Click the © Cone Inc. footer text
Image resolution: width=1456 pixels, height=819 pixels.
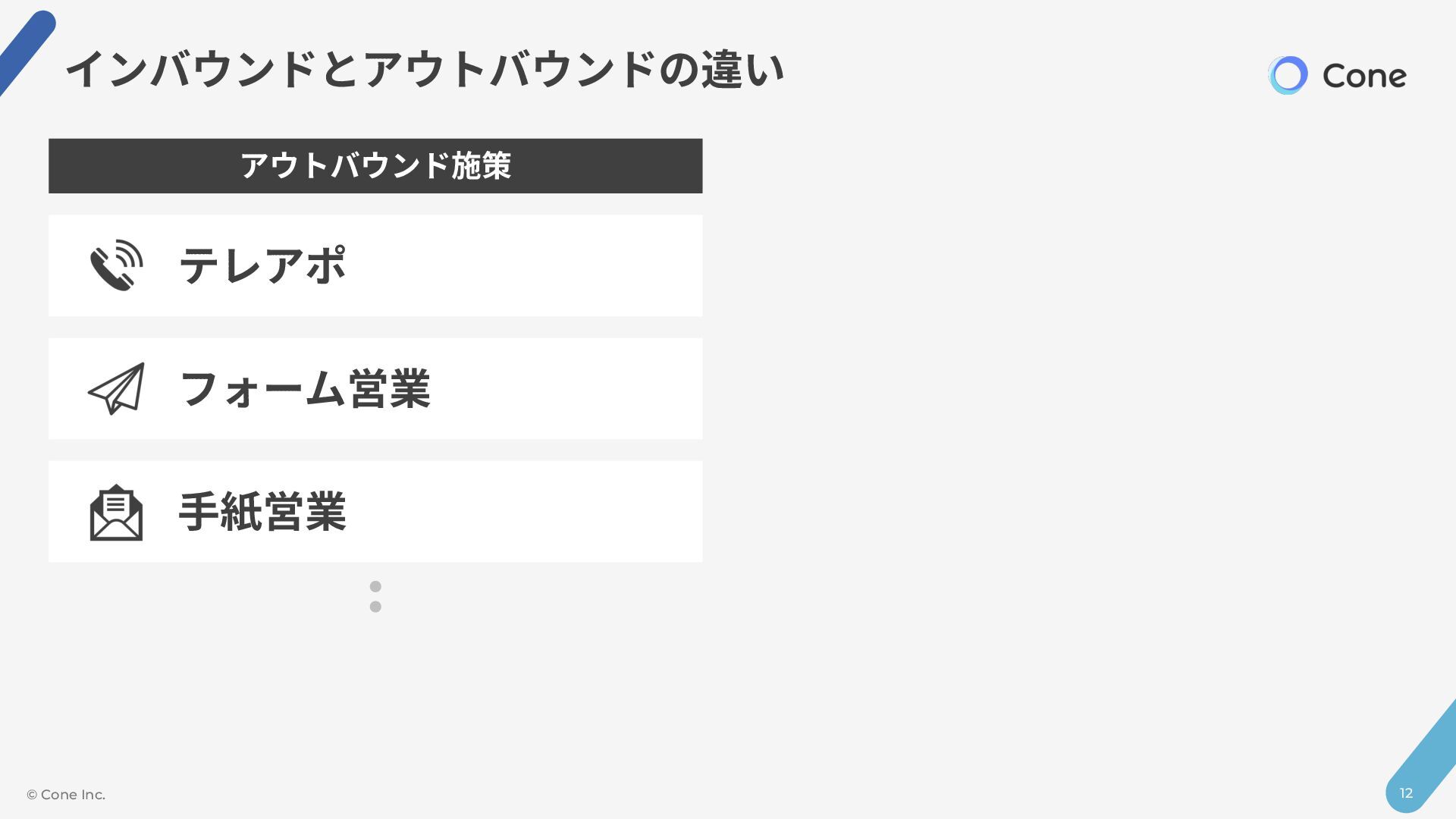66,795
